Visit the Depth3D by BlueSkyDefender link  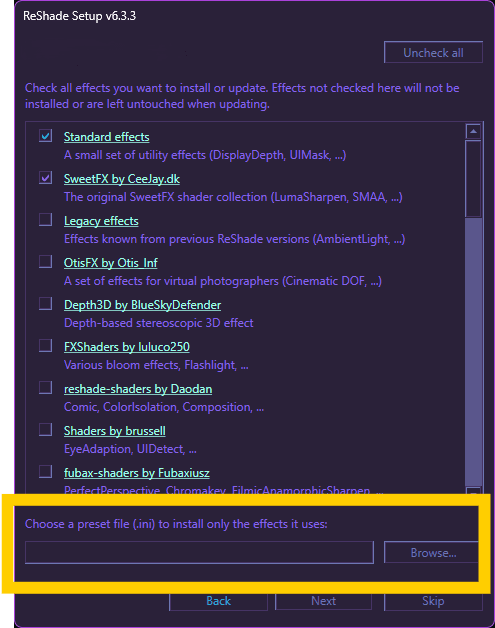pyautogui.click(x=142, y=305)
